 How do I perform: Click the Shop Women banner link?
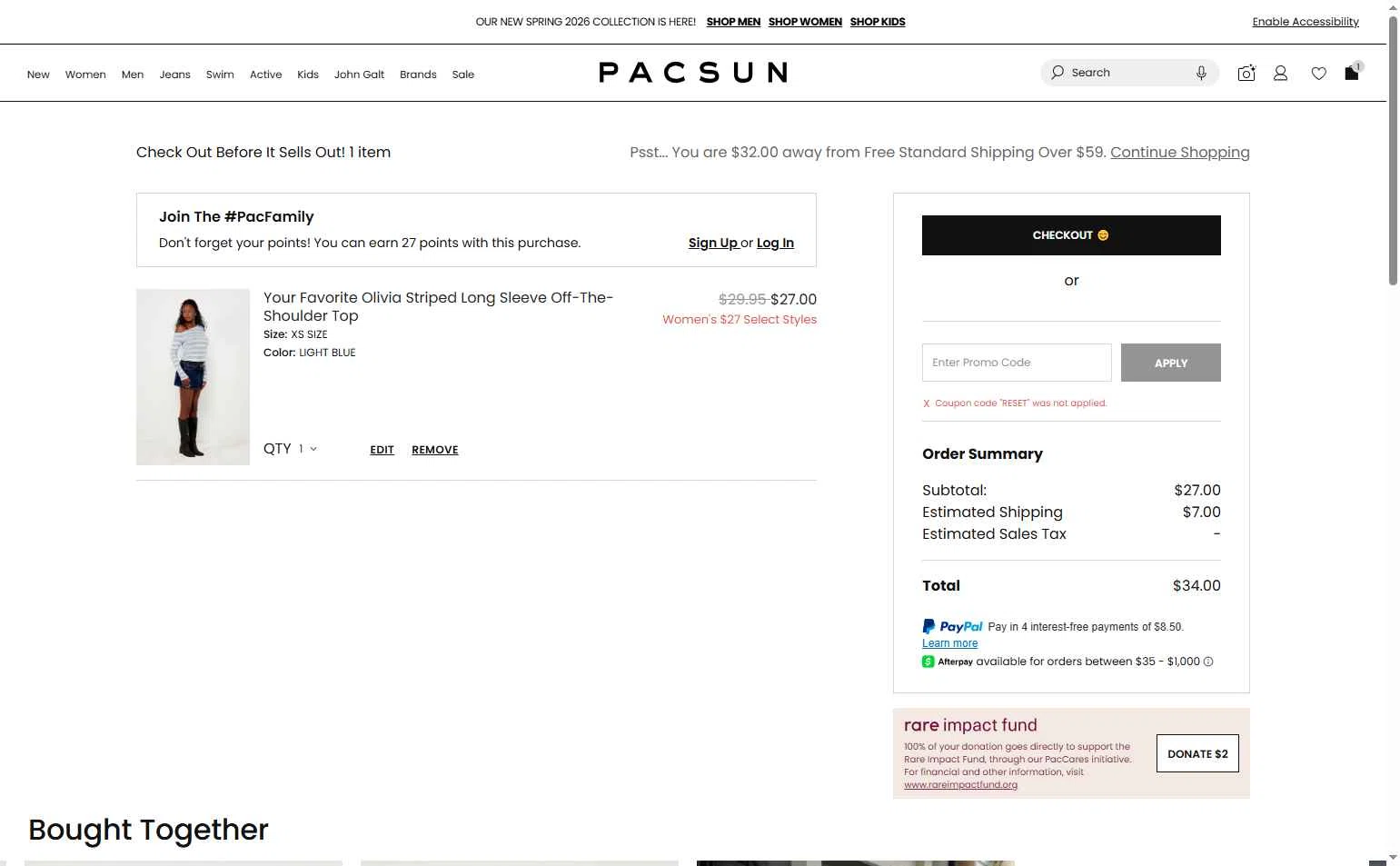pos(805,22)
